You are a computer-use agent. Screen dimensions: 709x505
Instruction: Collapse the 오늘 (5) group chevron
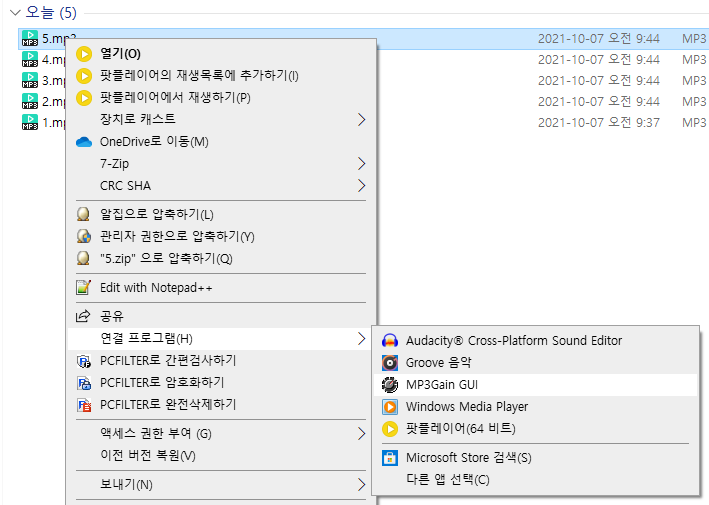pos(16,12)
